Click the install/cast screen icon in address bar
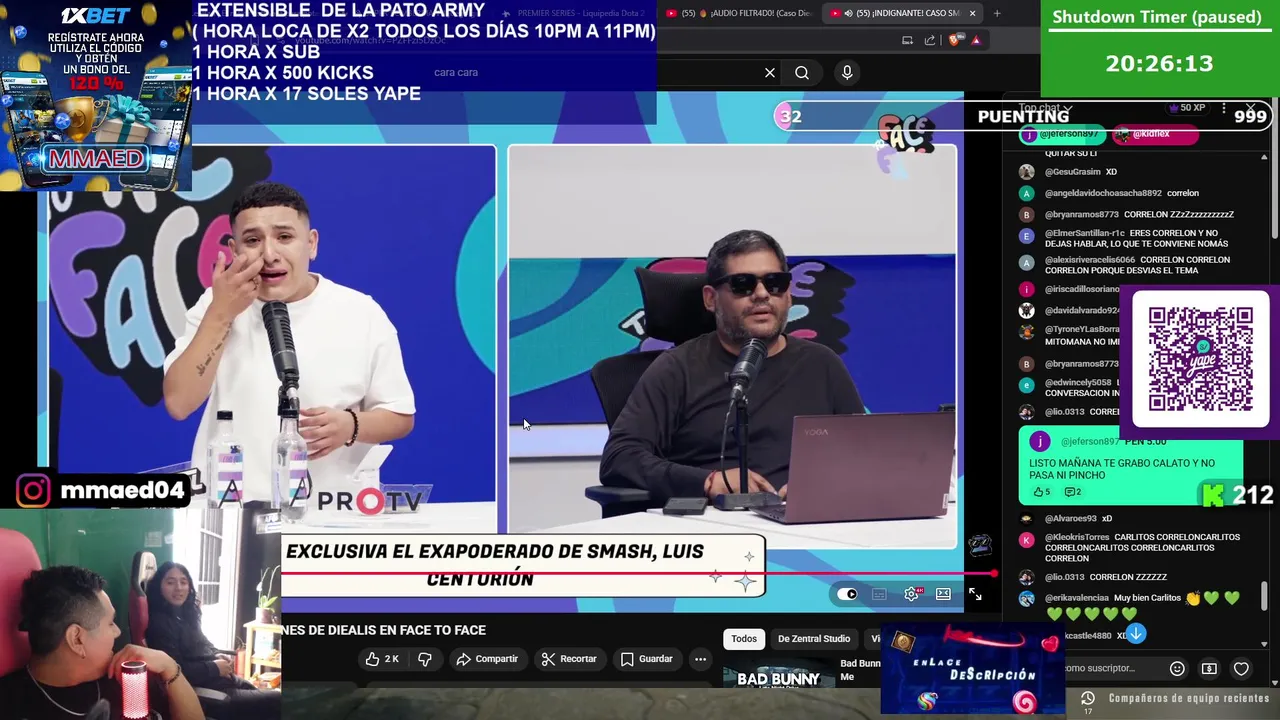Screen dimensions: 1280x720 tap(907, 40)
